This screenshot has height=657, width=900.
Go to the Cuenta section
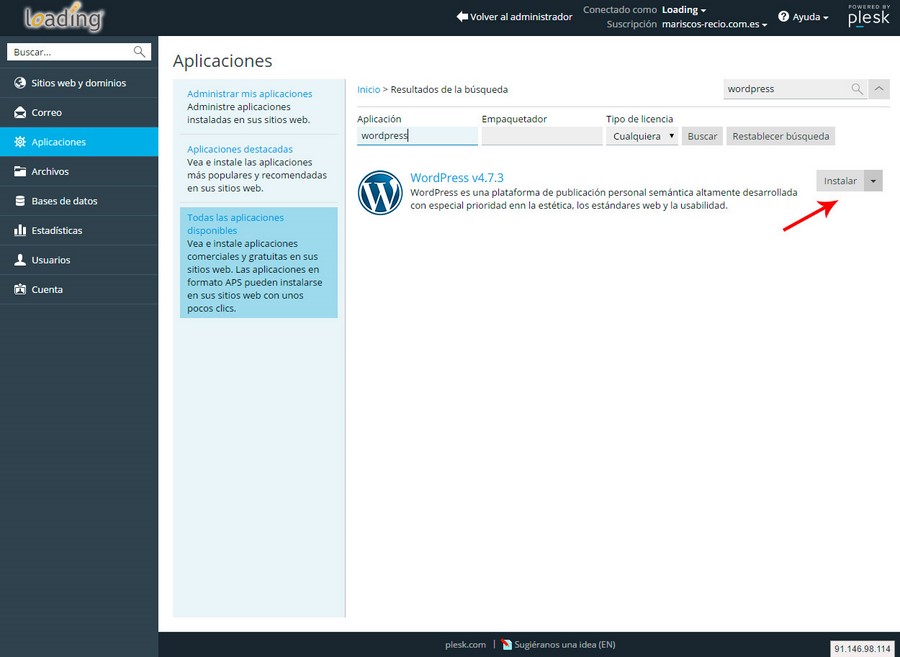coord(79,289)
